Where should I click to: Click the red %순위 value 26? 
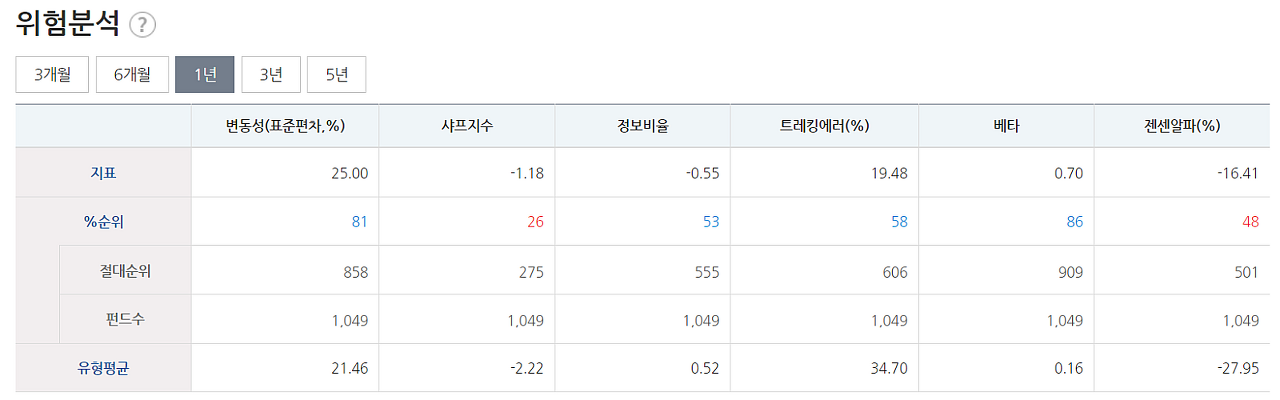535,222
